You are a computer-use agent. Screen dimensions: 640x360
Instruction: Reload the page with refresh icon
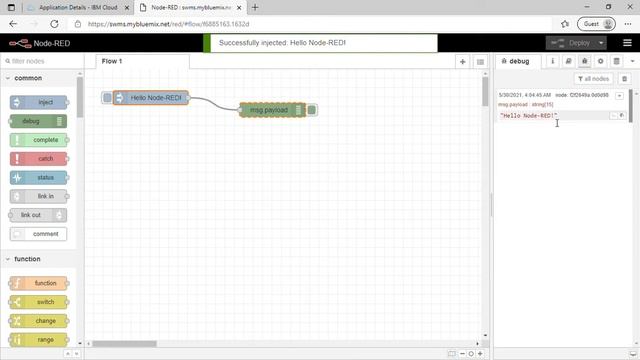[54, 24]
